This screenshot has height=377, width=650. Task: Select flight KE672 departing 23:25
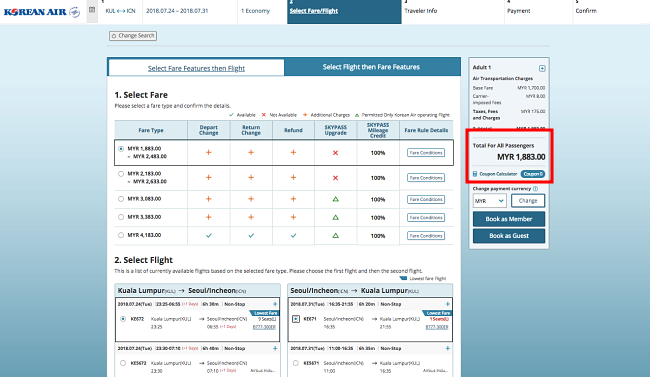tap(123, 319)
